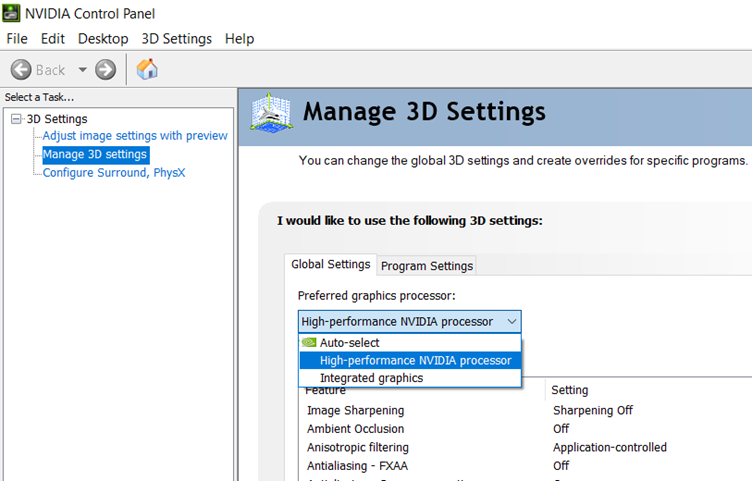This screenshot has width=752, height=481.
Task: Click the Back arrow icon
Action: point(21,70)
